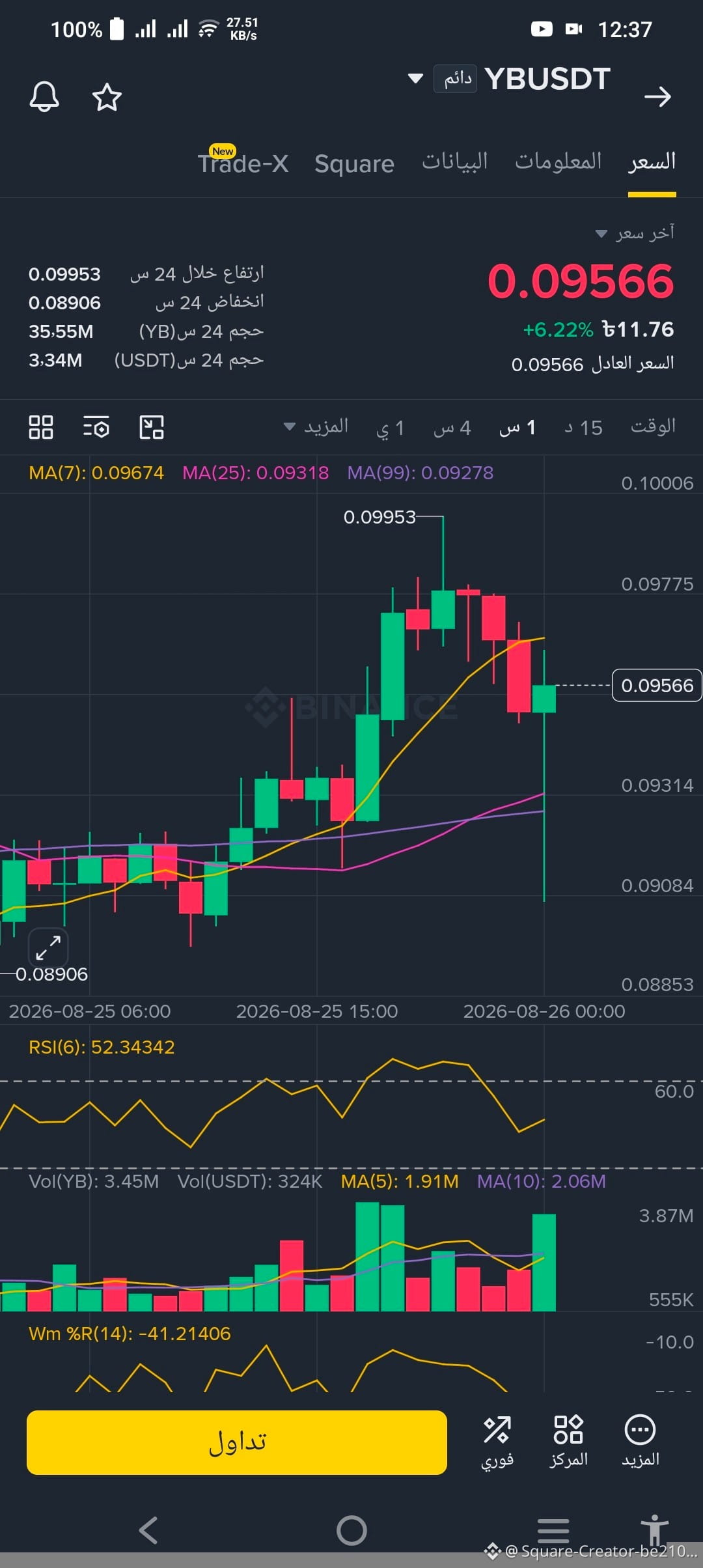
Task: Select the 15 د timeframe
Action: point(583,428)
